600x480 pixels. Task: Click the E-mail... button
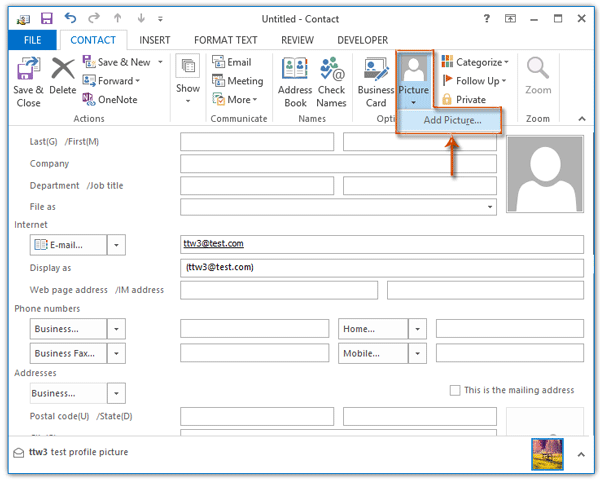pos(68,245)
